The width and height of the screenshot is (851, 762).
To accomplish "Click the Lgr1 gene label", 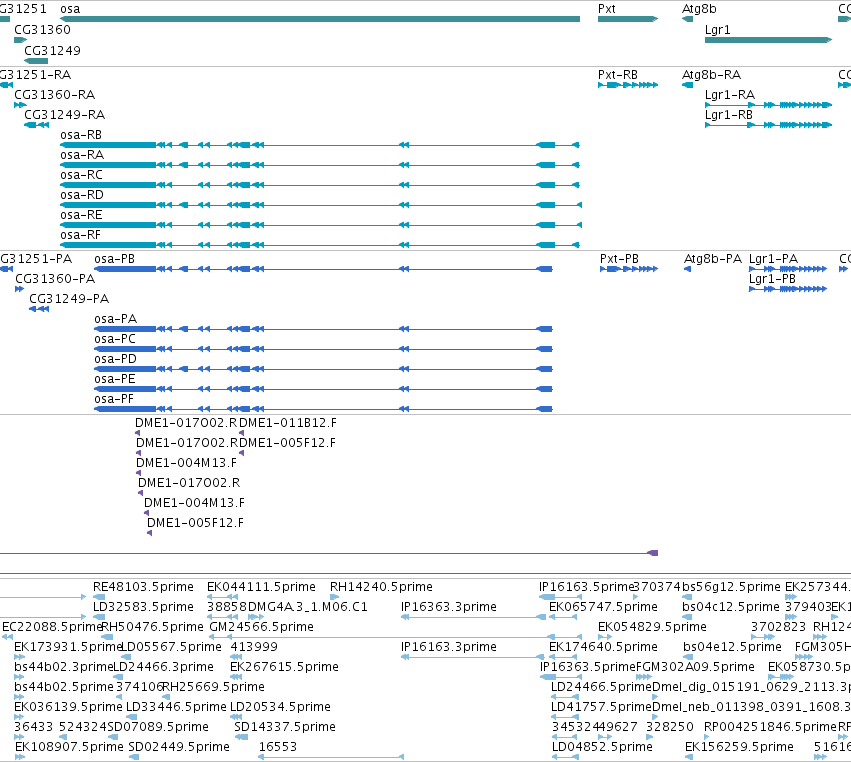I will 717,30.
